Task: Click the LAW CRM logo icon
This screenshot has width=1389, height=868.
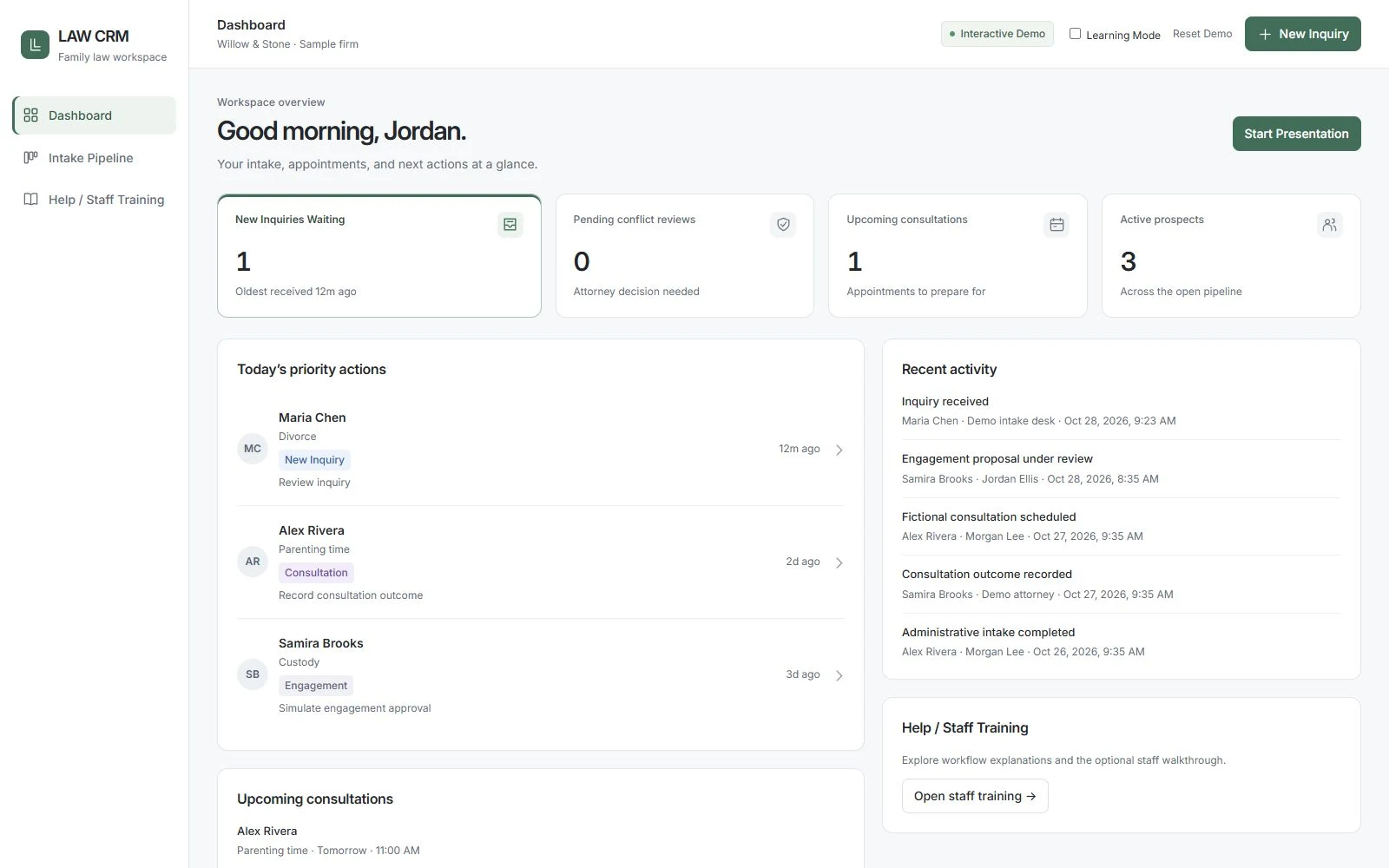Action: [35, 45]
